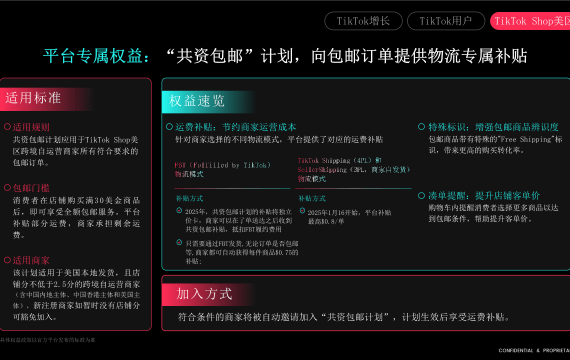This screenshot has width=570, height=360.
Task: Click the bullet starting 只需要通过FBT发货
Action: 242,252
